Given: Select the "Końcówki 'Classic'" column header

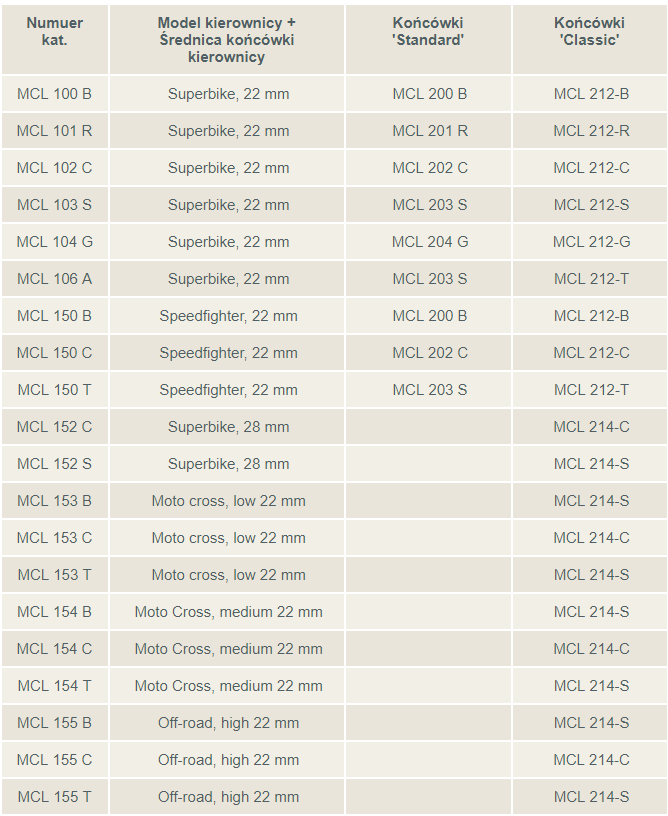Looking at the screenshot, I should tap(590, 31).
